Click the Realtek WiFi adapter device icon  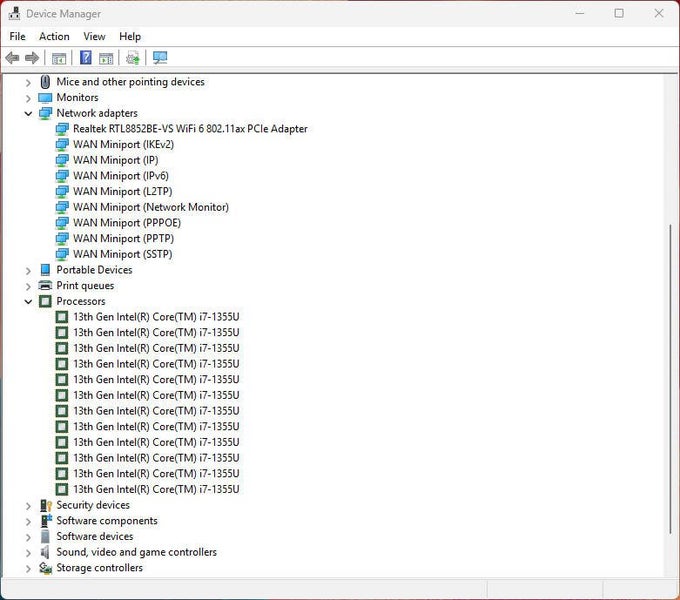click(x=62, y=129)
